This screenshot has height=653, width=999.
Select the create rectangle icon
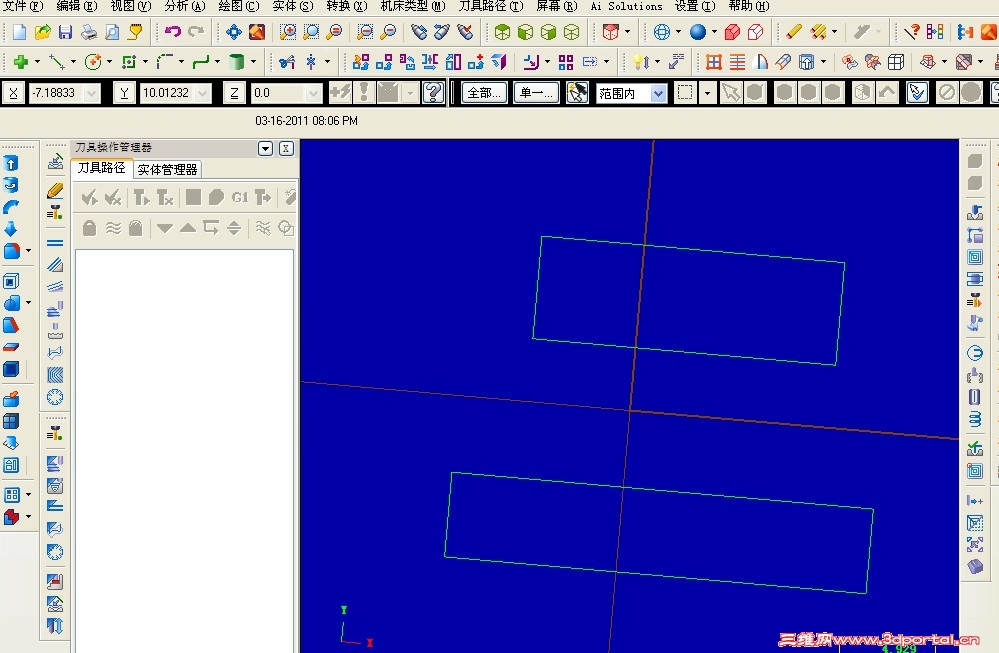pos(129,62)
